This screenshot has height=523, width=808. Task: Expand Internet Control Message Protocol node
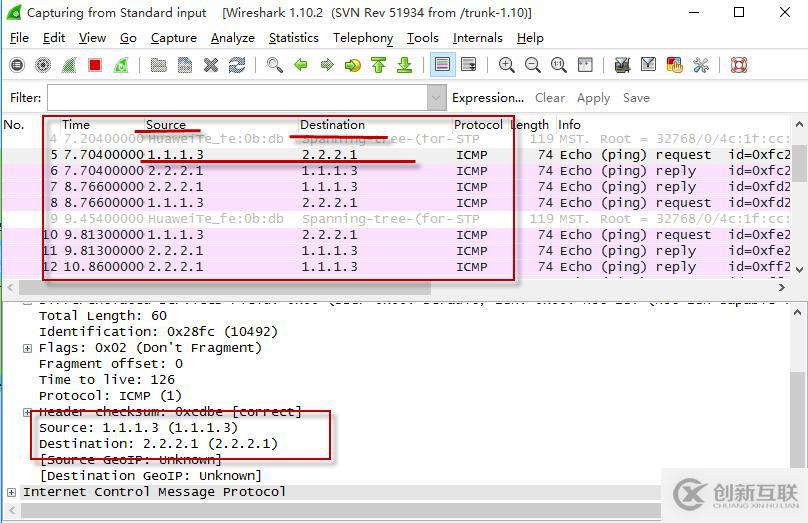click(x=11, y=492)
